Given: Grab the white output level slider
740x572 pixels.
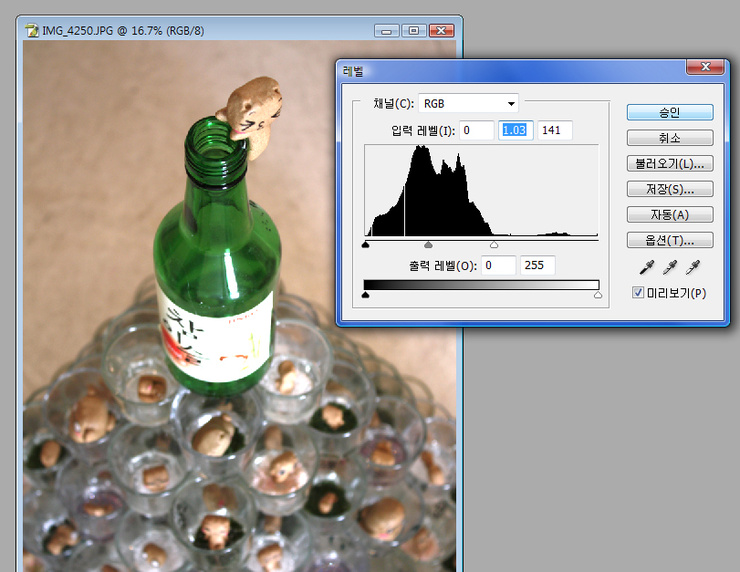Looking at the screenshot, I should pos(598,295).
